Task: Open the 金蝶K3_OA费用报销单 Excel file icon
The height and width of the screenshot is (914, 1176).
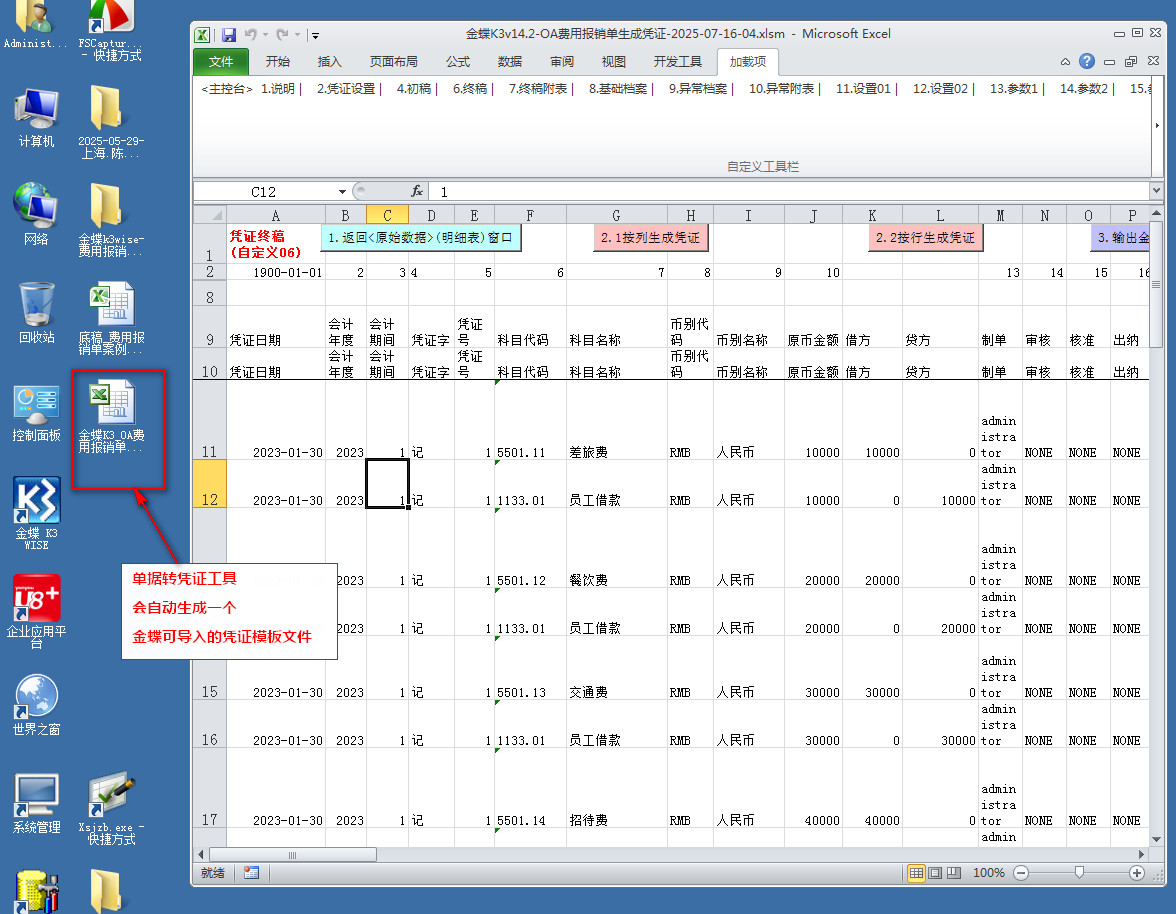Action: click(111, 416)
